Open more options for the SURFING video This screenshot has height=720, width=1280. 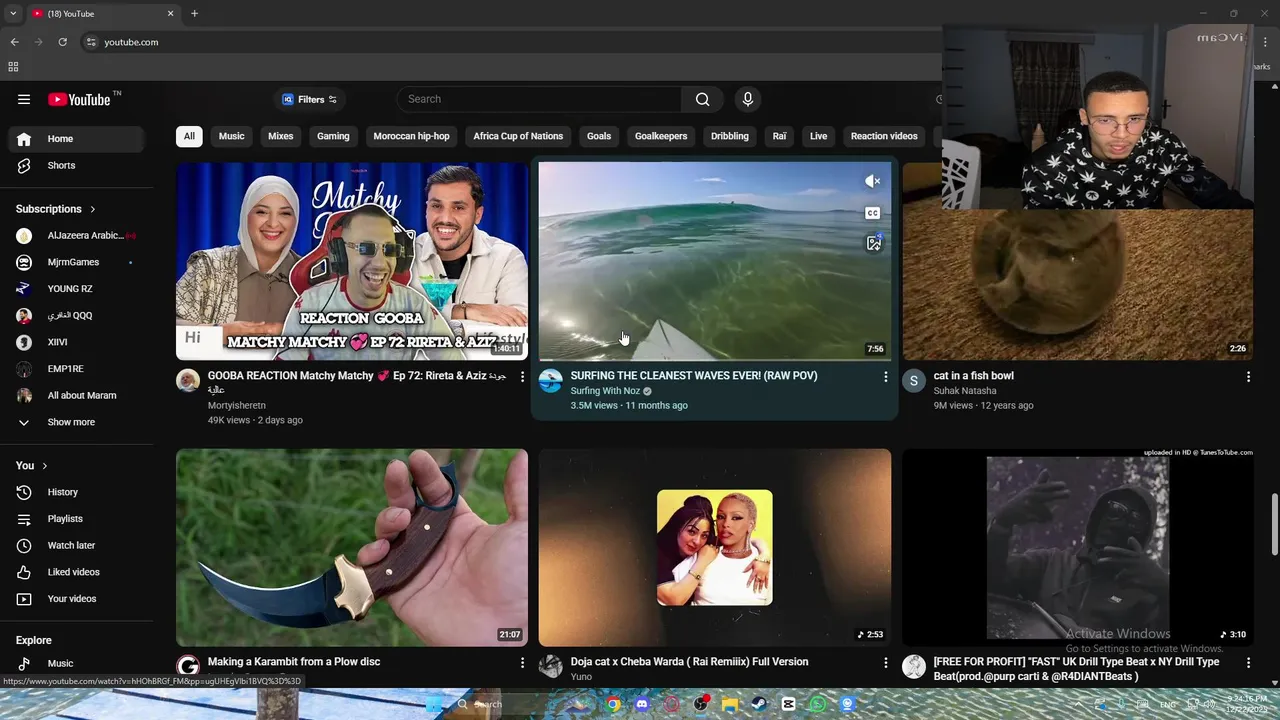885,377
